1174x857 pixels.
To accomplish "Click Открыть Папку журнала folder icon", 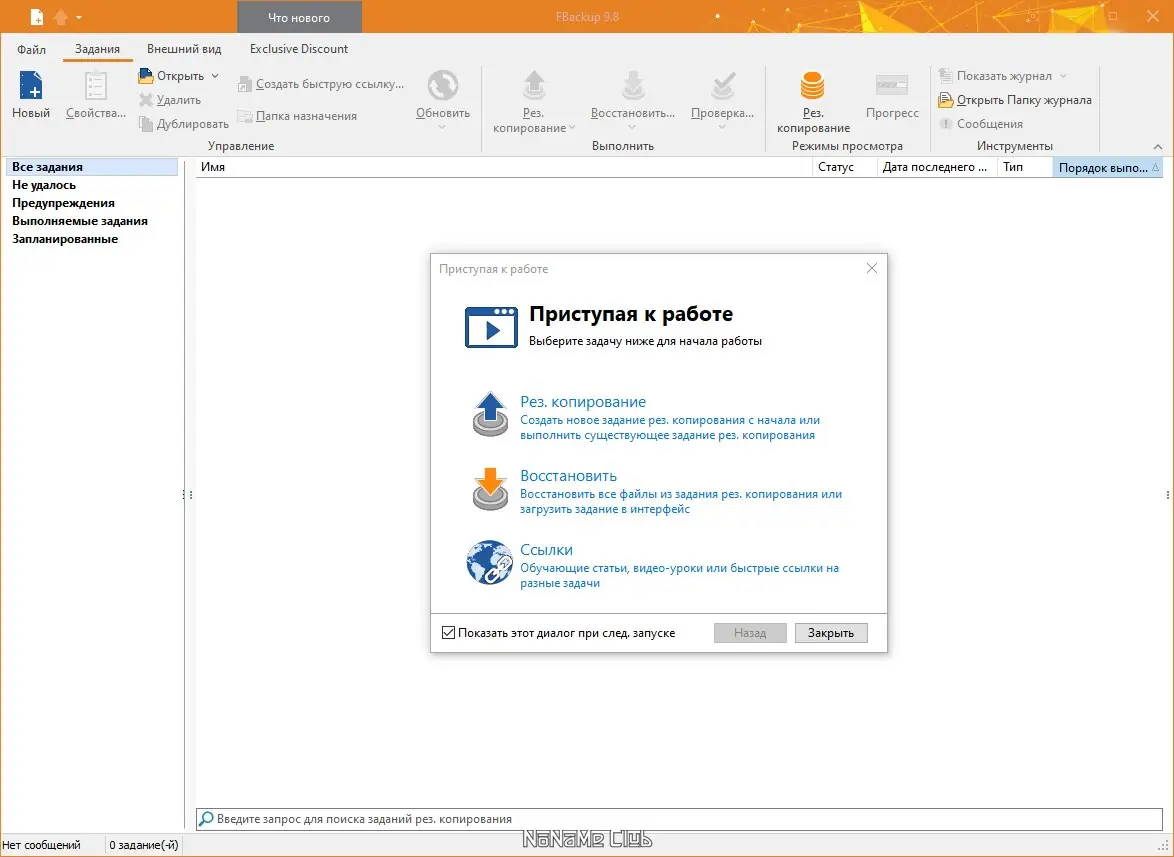I will pos(946,100).
